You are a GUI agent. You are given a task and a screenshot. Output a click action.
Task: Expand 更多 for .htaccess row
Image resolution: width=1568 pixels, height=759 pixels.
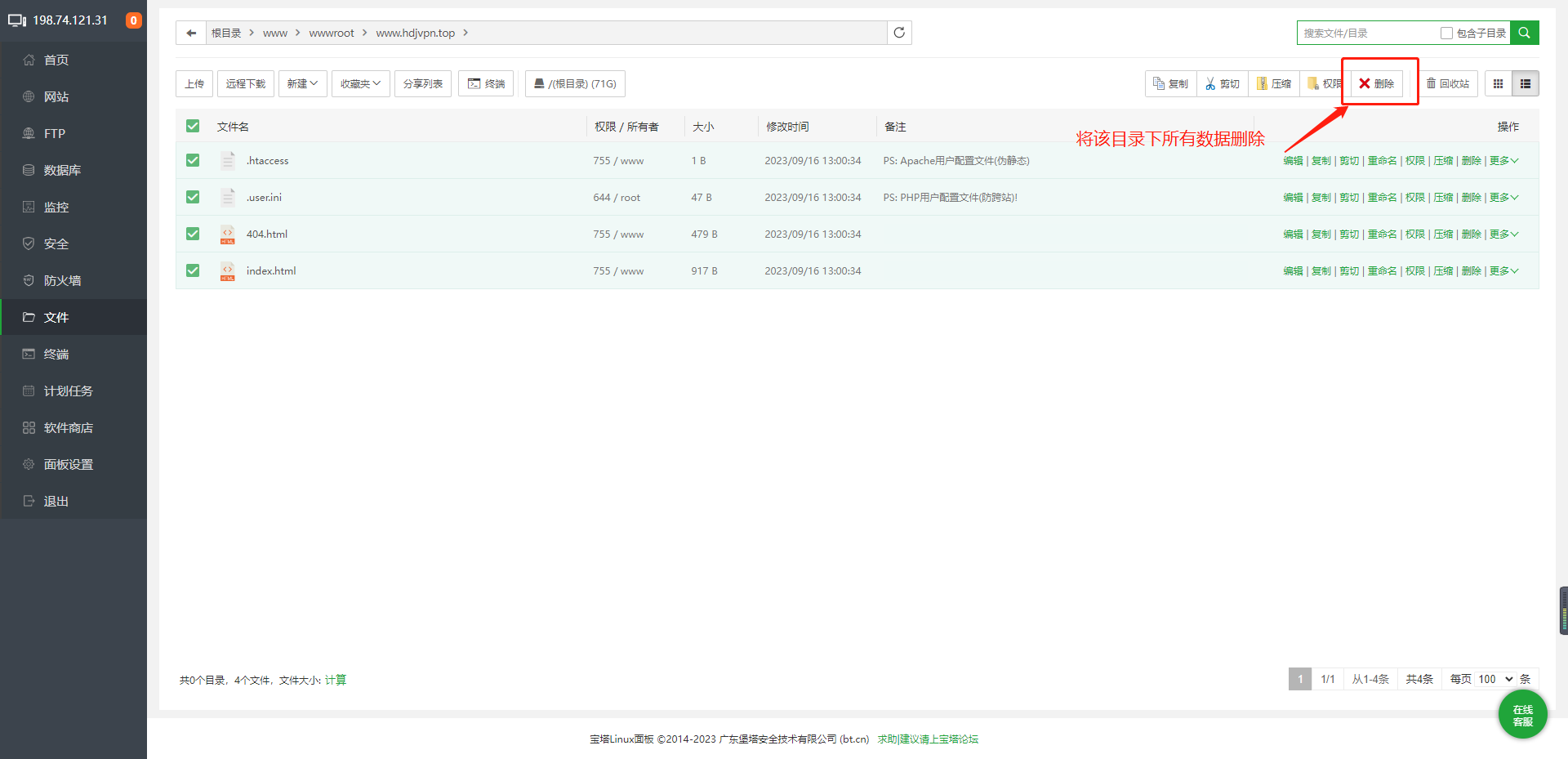point(1503,161)
